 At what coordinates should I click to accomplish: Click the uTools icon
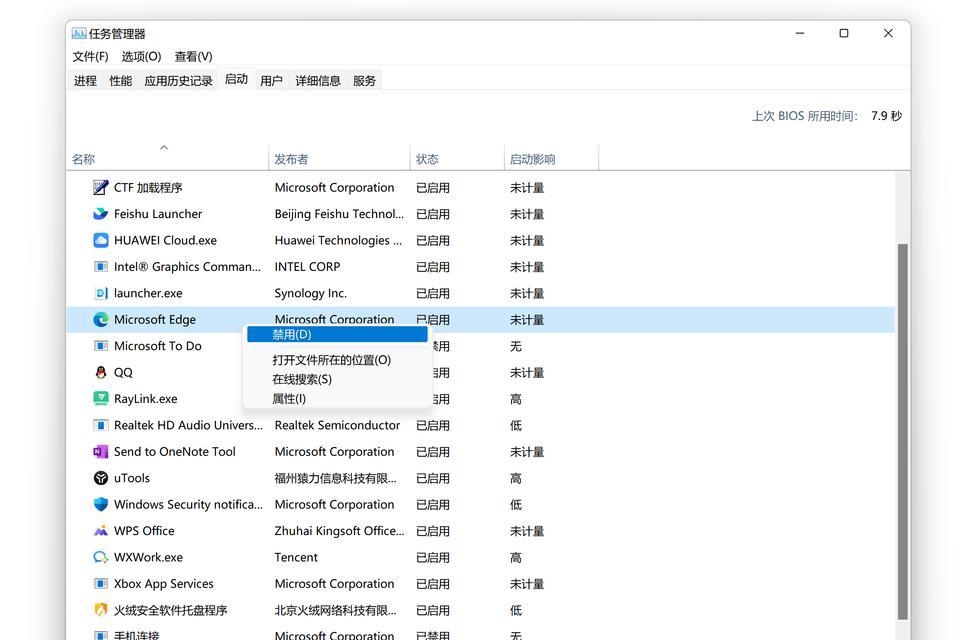pos(100,478)
